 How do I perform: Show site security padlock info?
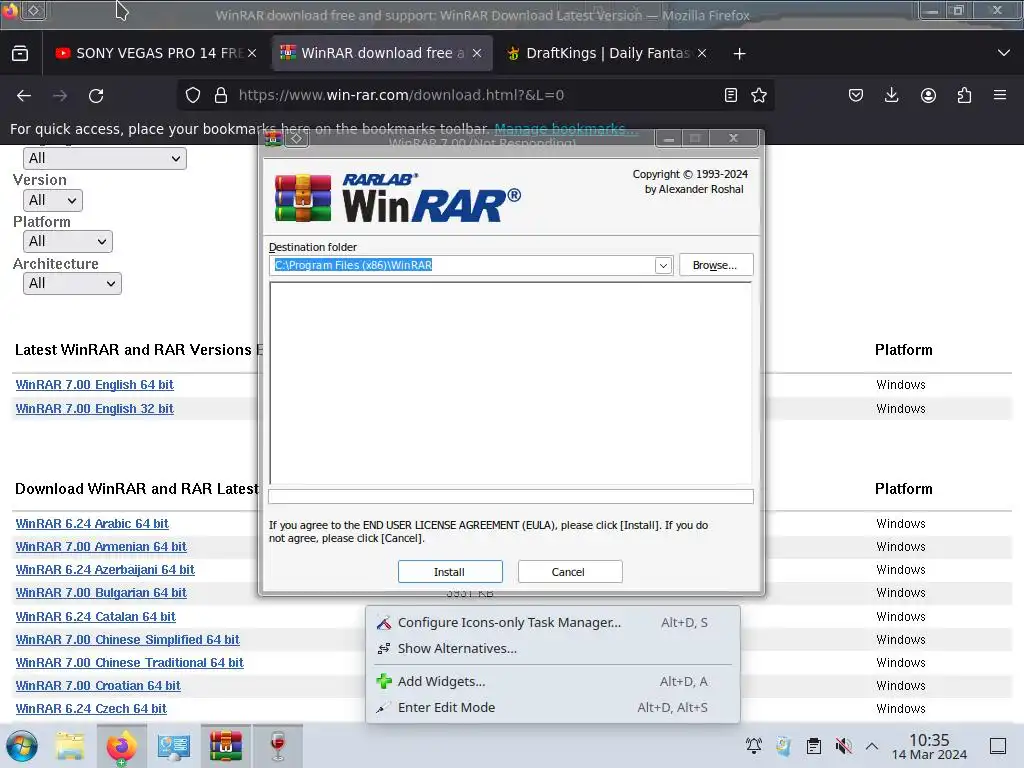(221, 95)
